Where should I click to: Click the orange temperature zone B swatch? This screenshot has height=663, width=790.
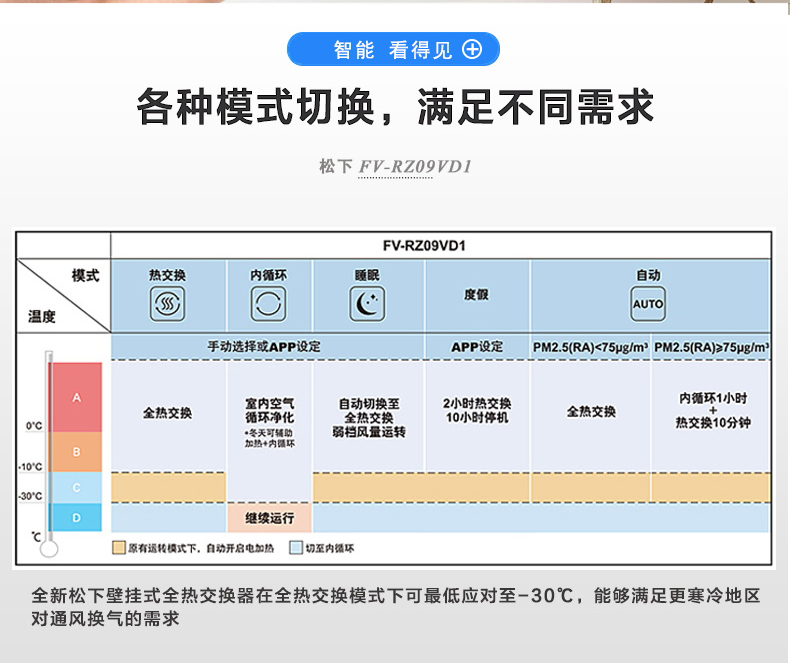coord(77,452)
